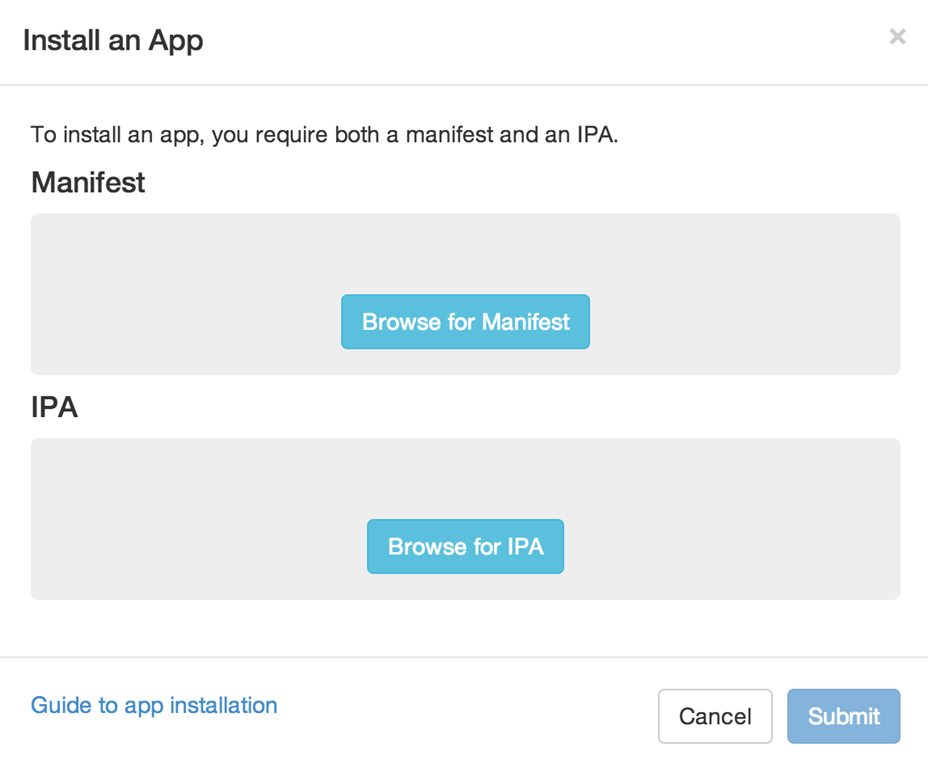928x768 pixels.
Task: Click empty space above the Browse for Manifest button
Action: point(465,252)
